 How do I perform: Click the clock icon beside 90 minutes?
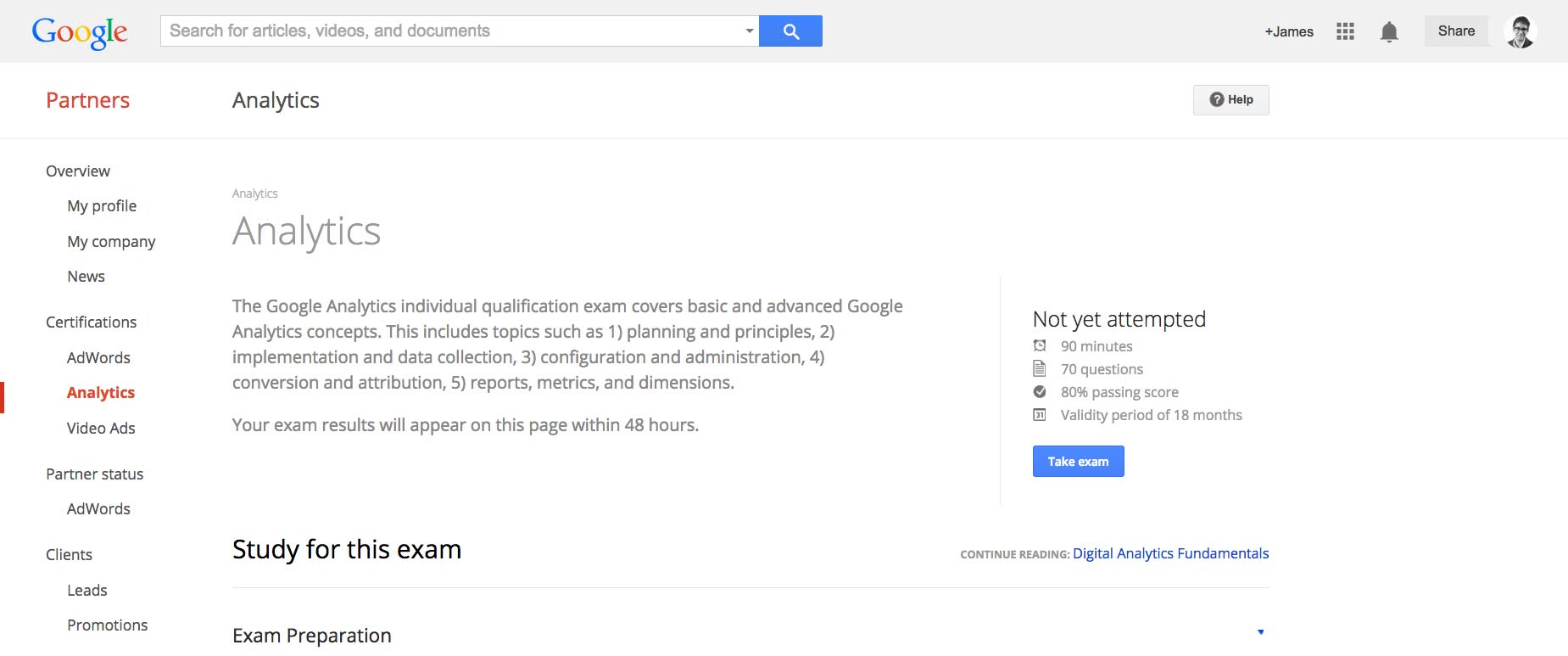[x=1040, y=345]
